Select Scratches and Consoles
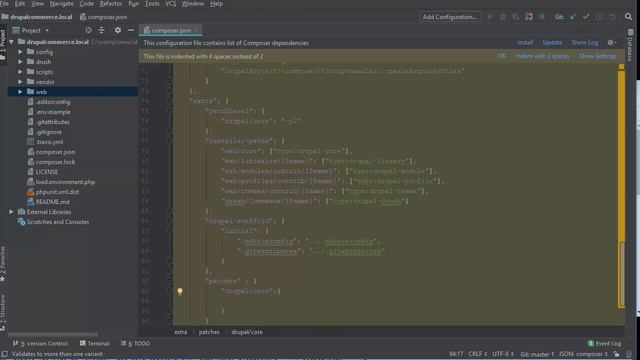 58,222
